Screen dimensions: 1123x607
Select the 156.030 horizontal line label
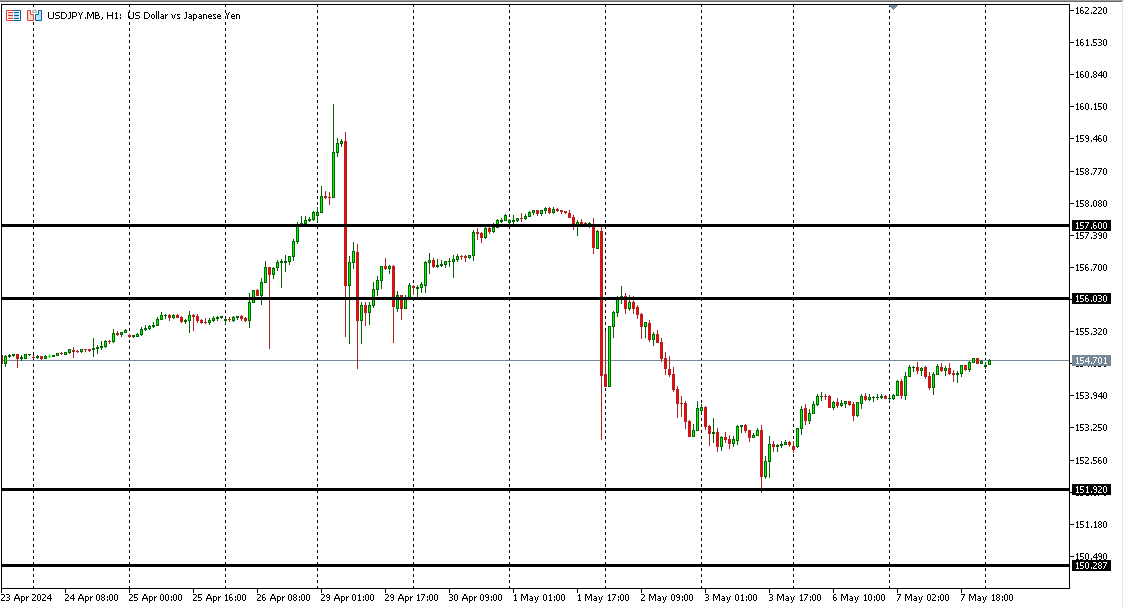pyautogui.click(x=1091, y=298)
